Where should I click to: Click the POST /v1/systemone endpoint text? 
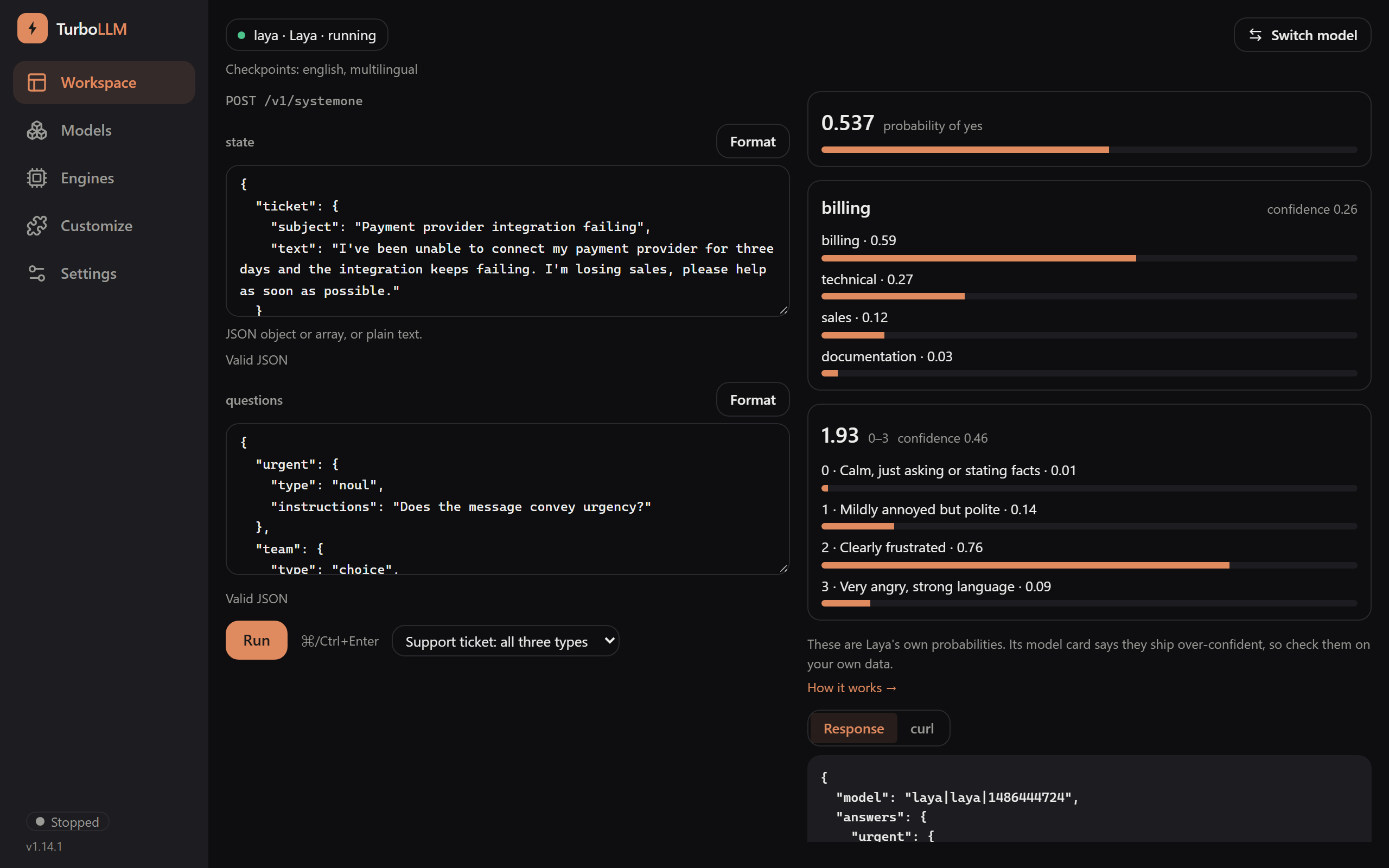coord(294,100)
